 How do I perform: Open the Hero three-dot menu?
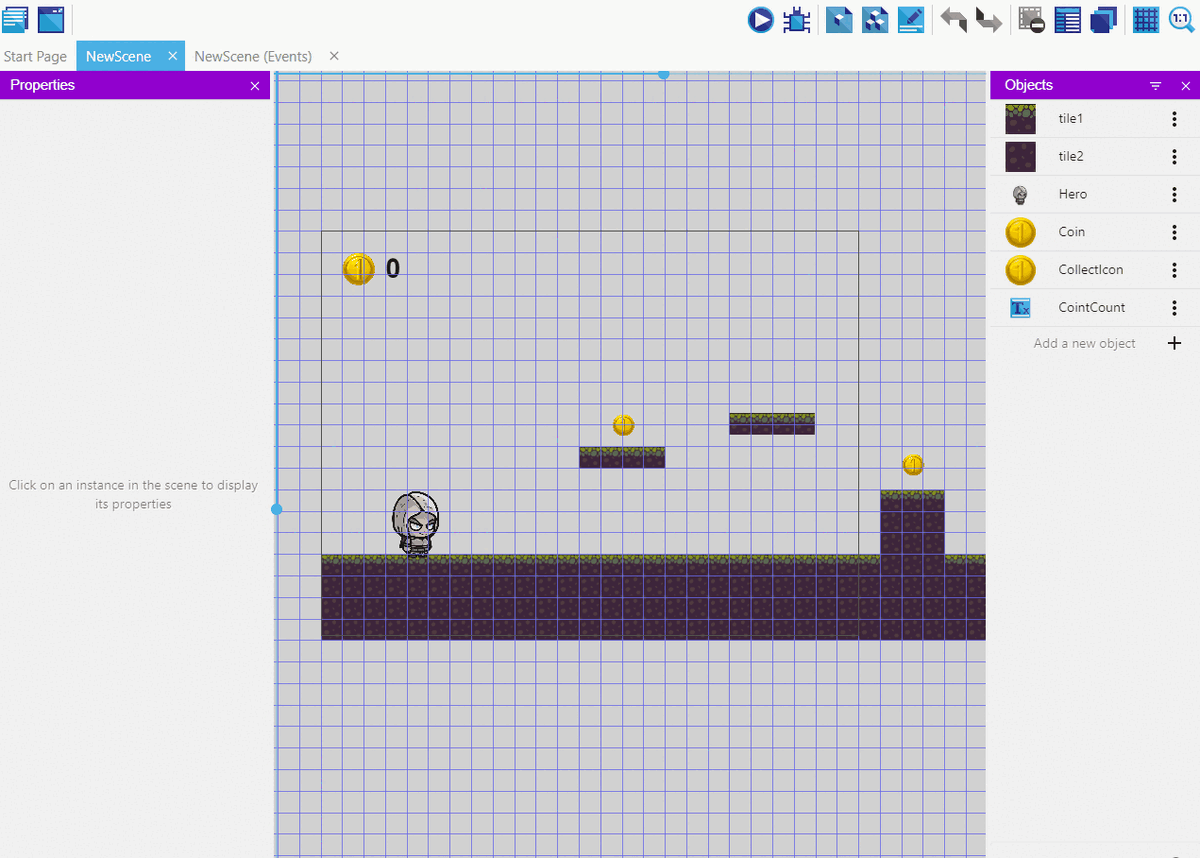click(1175, 195)
